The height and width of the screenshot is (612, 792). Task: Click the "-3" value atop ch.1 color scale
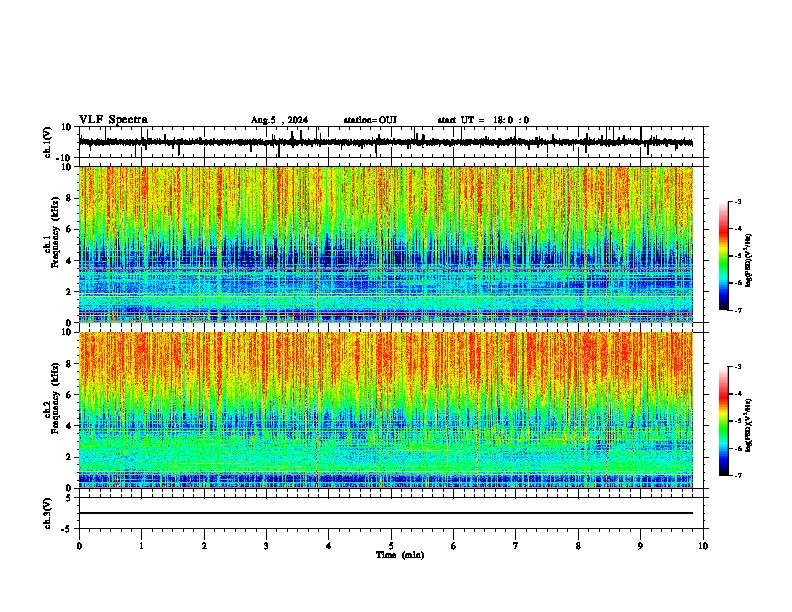coord(738,201)
